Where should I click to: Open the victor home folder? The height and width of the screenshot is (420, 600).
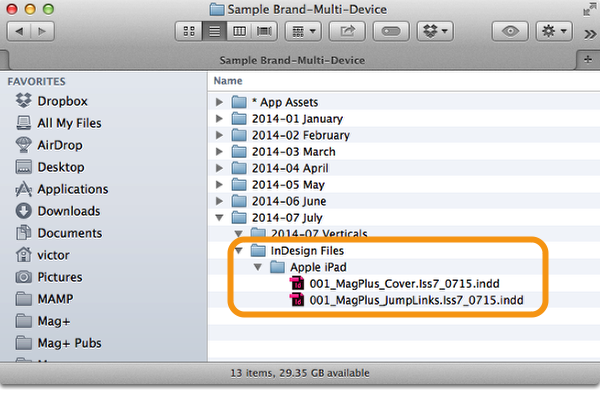click(42, 255)
